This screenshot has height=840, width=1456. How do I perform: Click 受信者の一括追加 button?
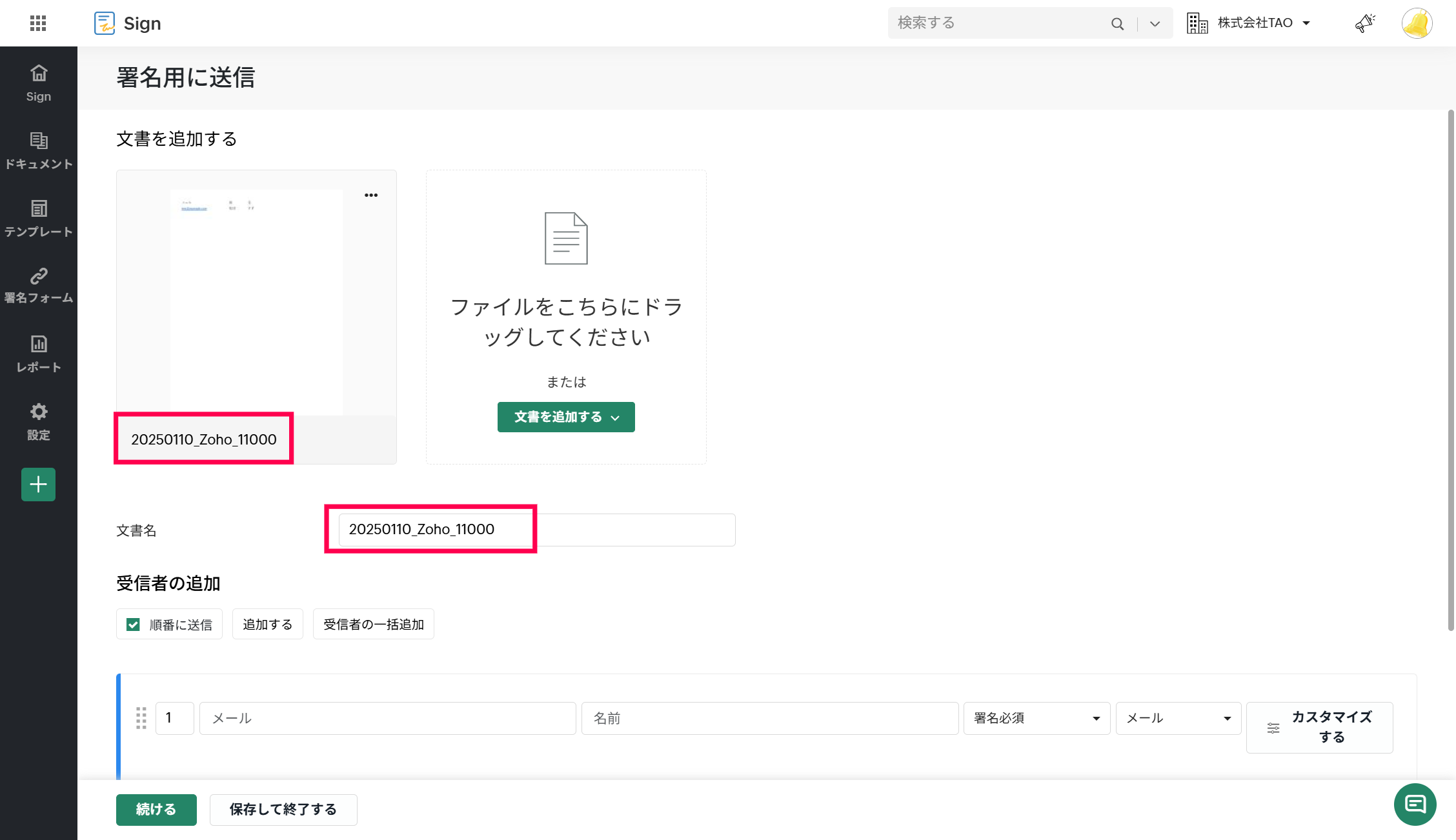point(373,625)
